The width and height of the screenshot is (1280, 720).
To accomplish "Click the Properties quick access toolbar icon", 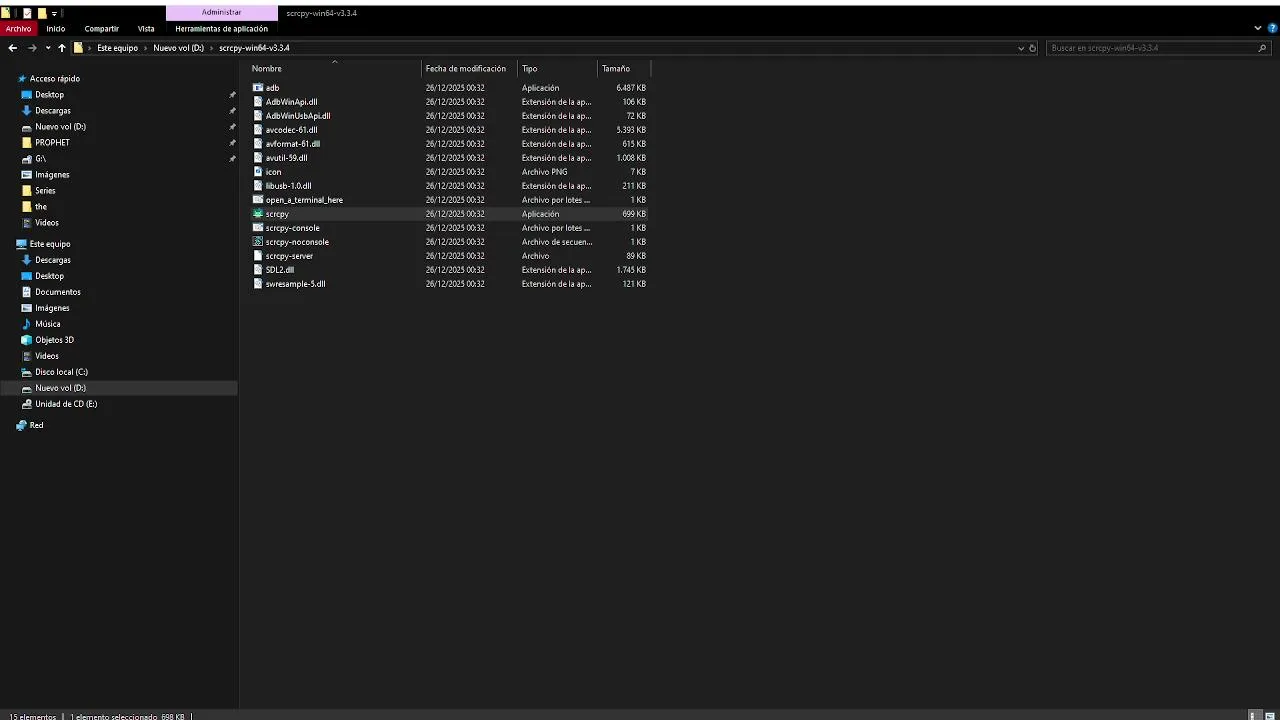I will pyautogui.click(x=27, y=13).
